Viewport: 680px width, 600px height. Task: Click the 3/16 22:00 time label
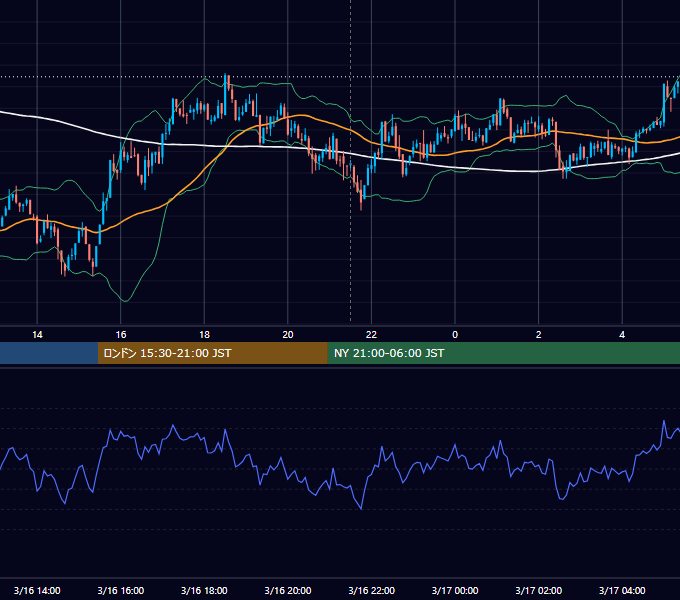click(372, 590)
